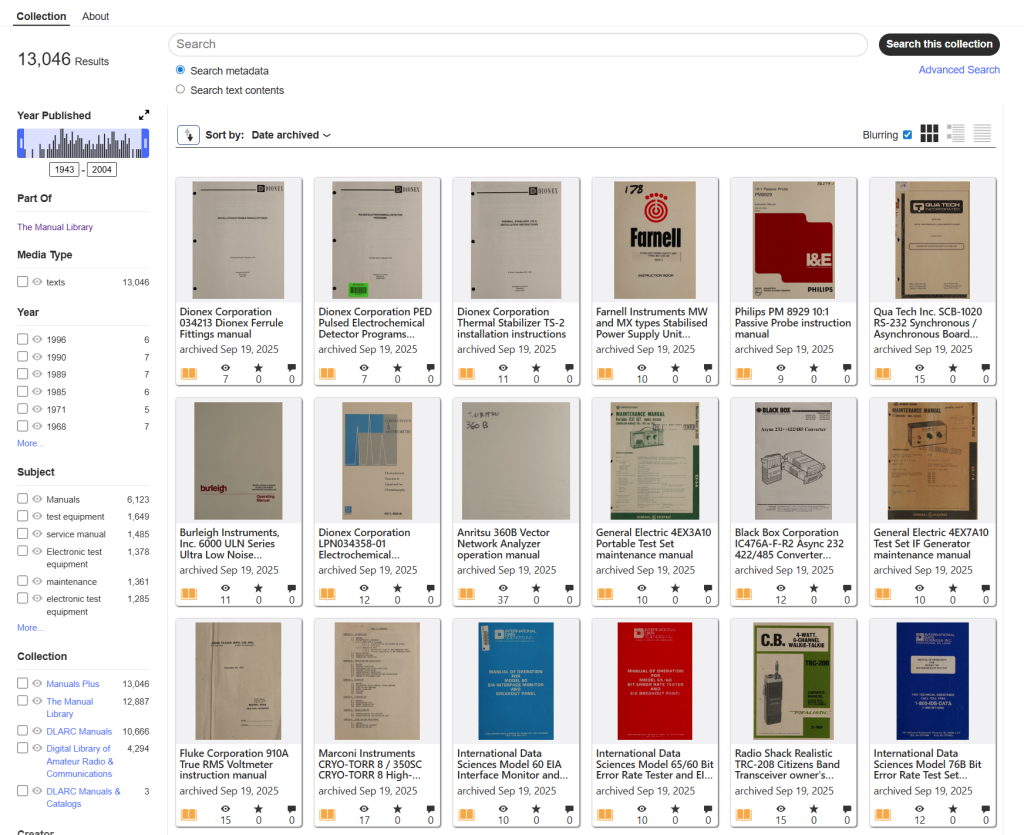The image size is (1024, 835).
Task: Click views eye on Fluke Corporation 910A card
Action: [225, 809]
